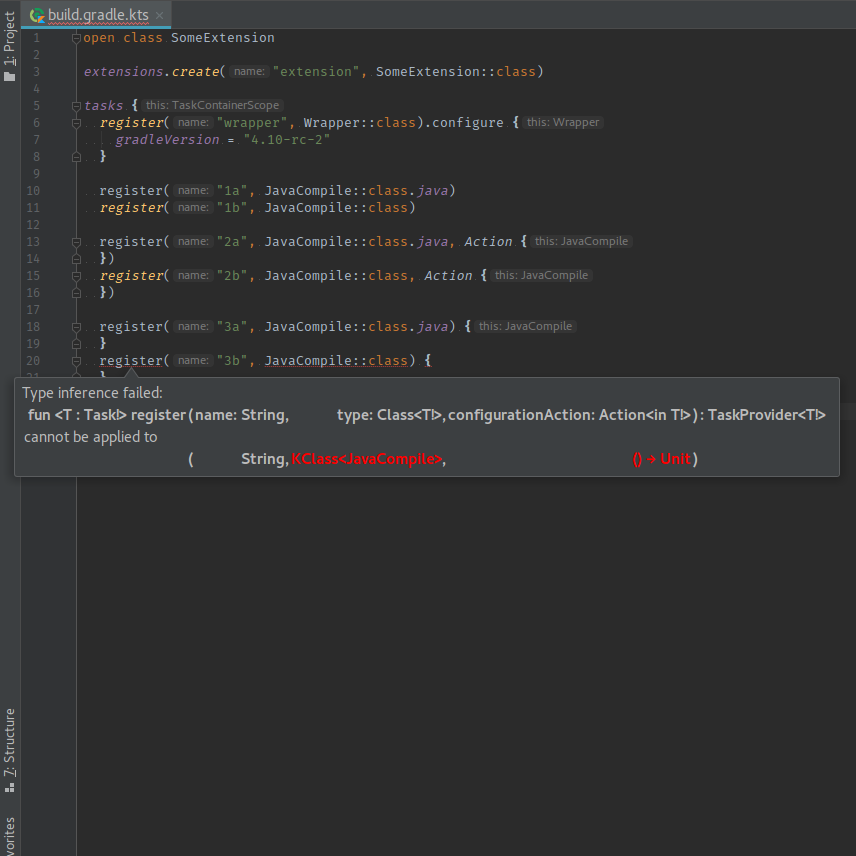Click the "2a" string on line 13
The height and width of the screenshot is (856, 856).
(x=232, y=241)
